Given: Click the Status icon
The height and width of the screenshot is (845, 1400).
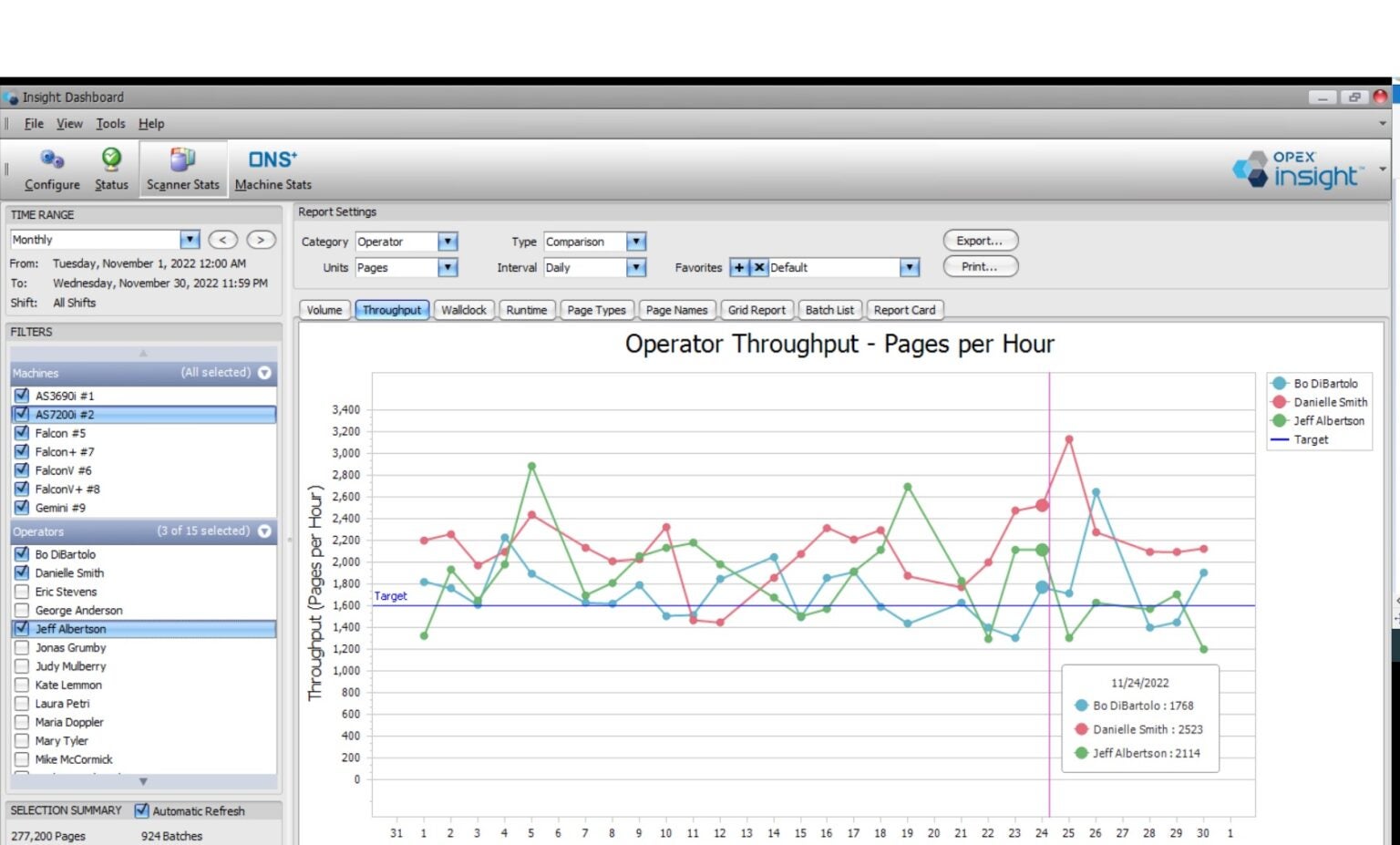Looking at the screenshot, I should [x=110, y=169].
